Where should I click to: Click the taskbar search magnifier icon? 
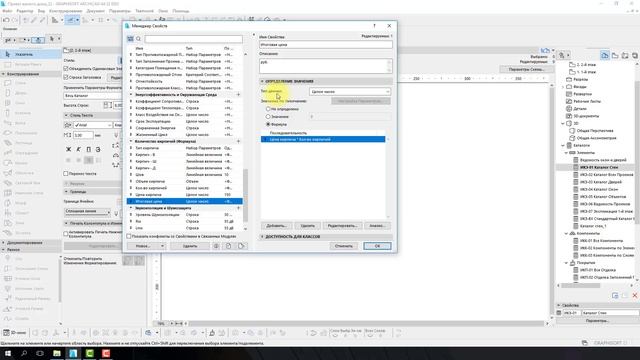click(24, 353)
